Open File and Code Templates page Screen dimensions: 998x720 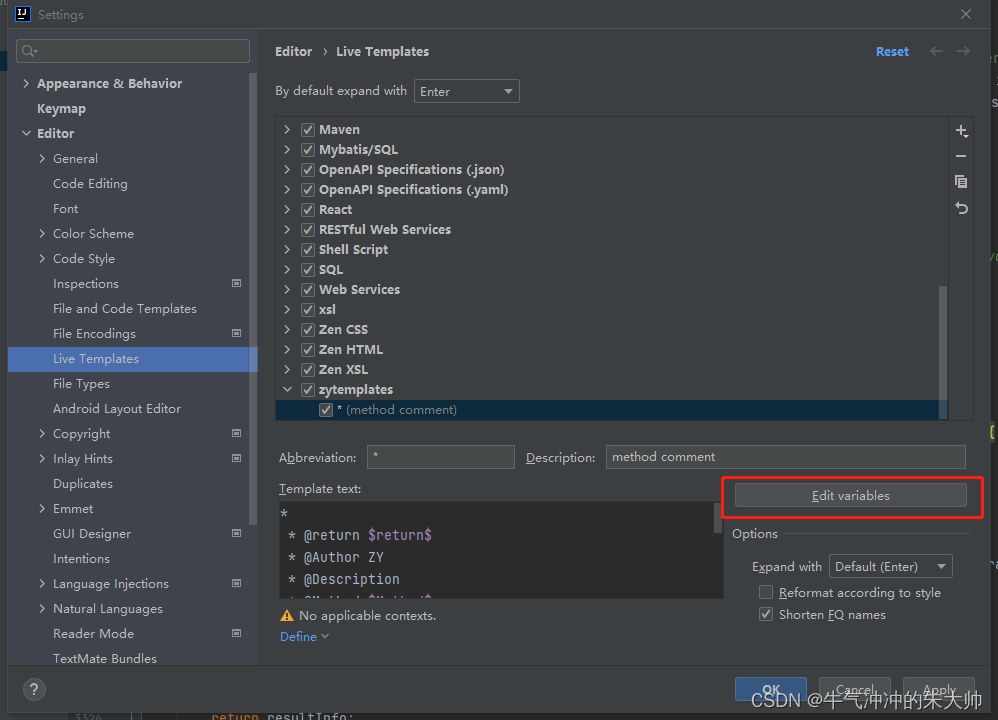[125, 309]
